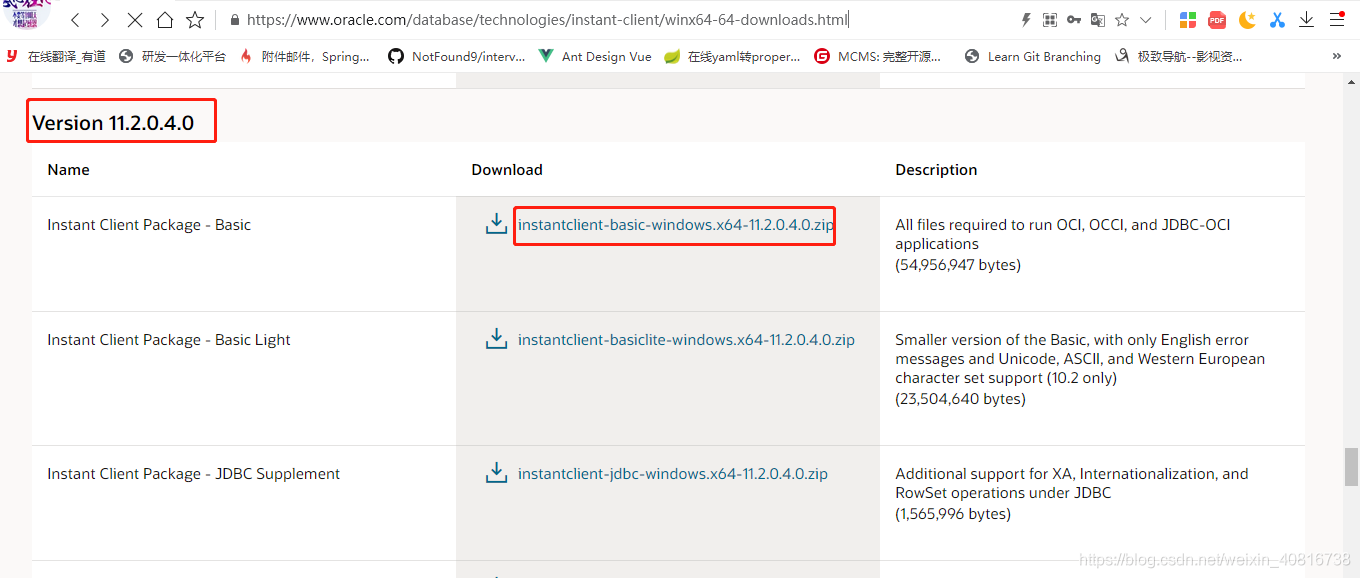This screenshot has height=578, width=1360.
Task: Go back to the previous page
Action: 75,20
